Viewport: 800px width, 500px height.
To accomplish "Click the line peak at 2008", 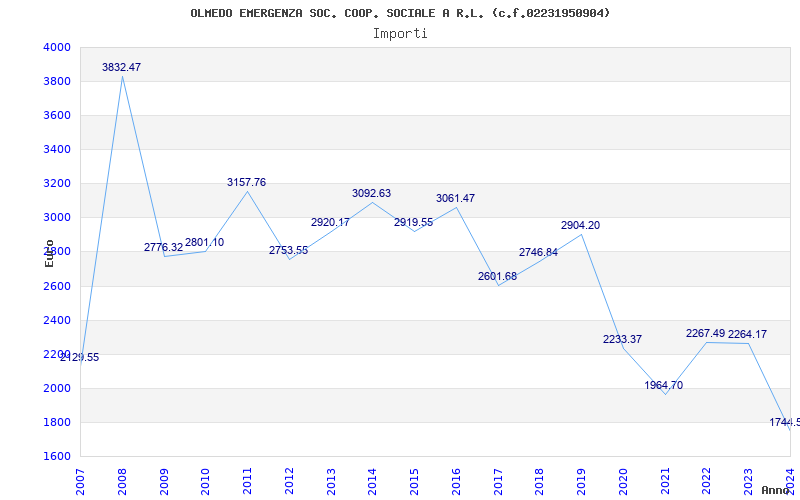I will point(122,76).
